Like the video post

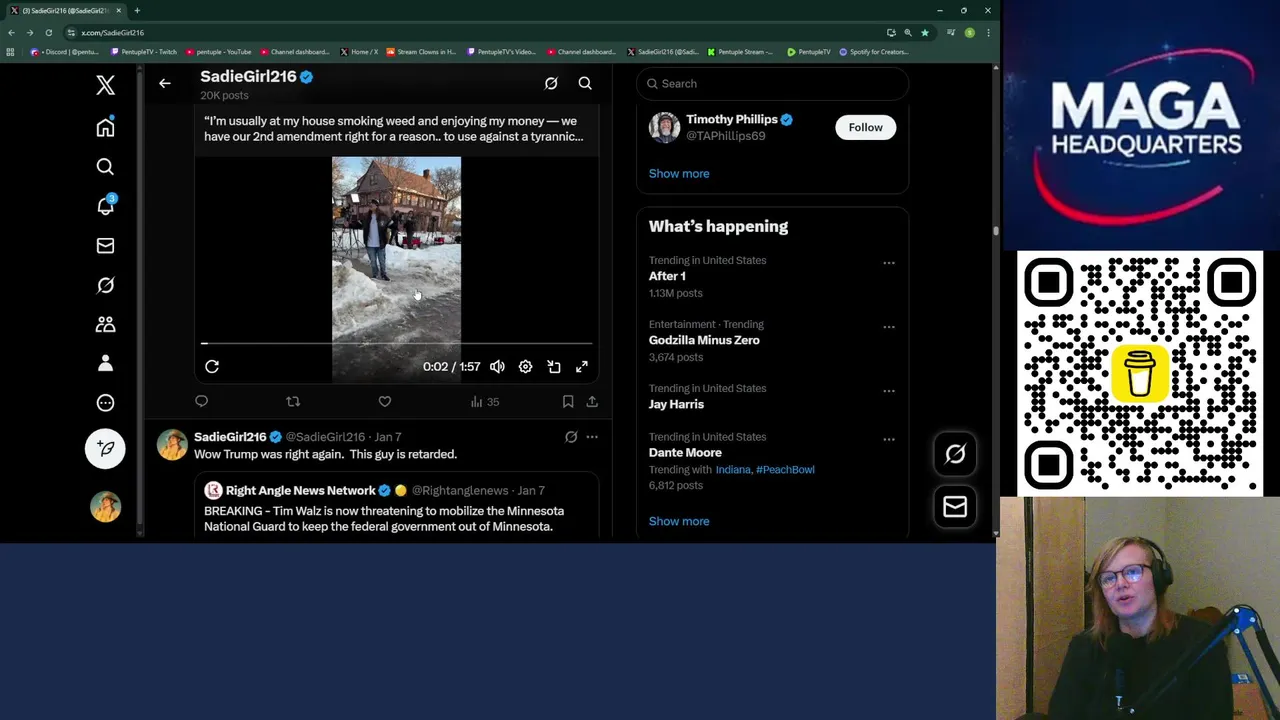point(385,401)
